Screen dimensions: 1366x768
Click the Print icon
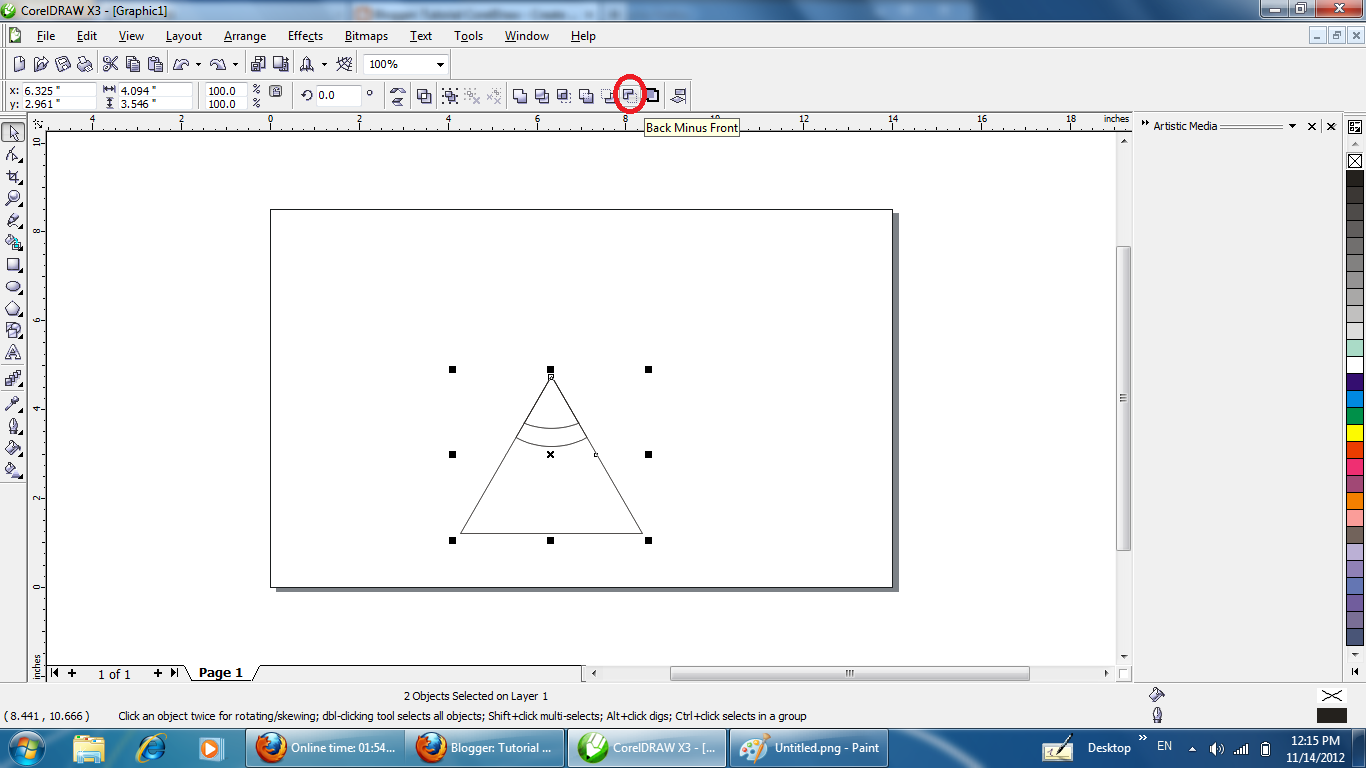tap(85, 64)
